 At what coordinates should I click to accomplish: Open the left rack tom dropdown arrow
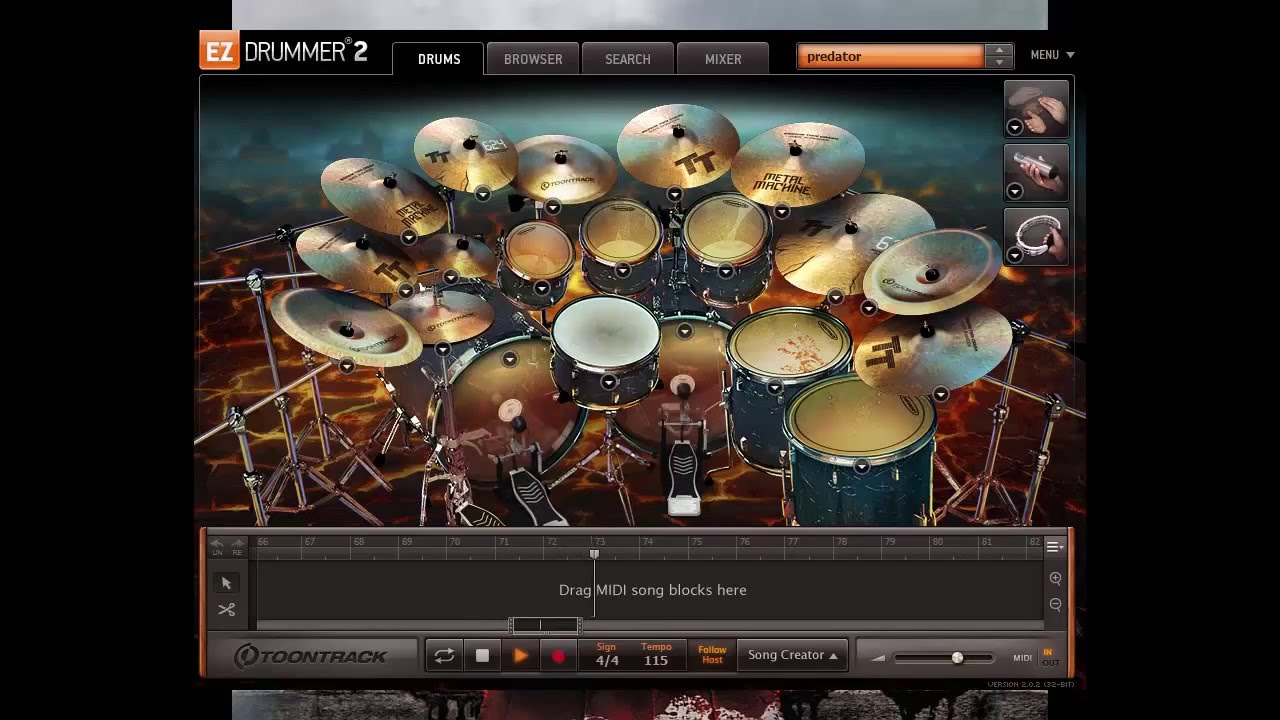click(541, 288)
